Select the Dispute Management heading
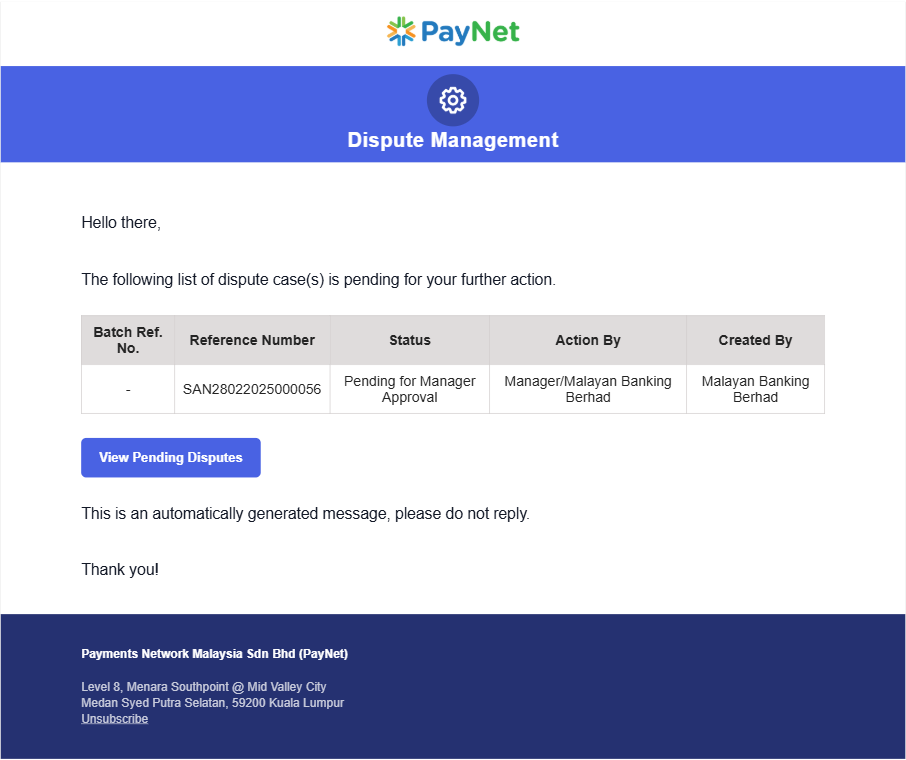Screen dimensions: 906x760 [453, 140]
